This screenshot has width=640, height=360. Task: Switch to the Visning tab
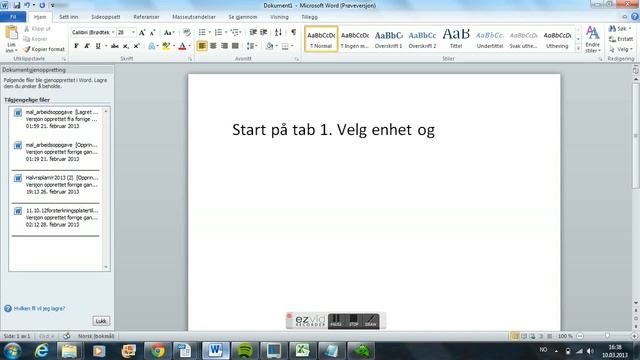(279, 17)
